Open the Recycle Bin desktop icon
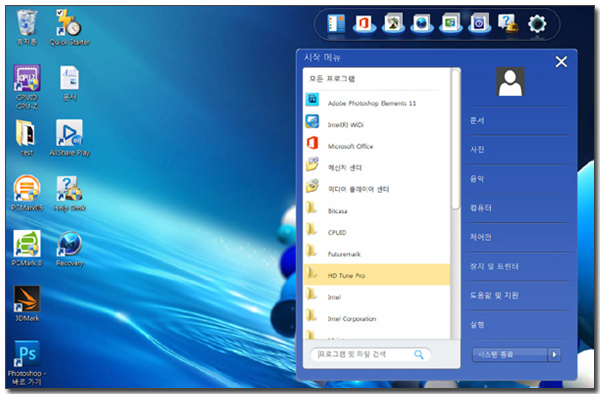Viewport: 600px width, 394px height. (27, 28)
